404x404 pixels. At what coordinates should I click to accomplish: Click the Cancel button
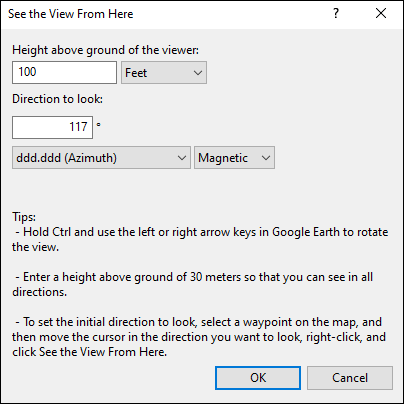[x=350, y=378]
